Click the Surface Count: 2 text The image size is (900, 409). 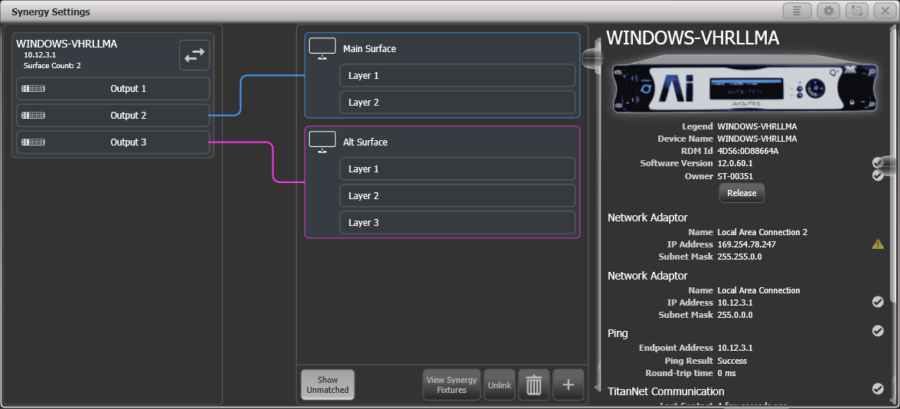52,66
